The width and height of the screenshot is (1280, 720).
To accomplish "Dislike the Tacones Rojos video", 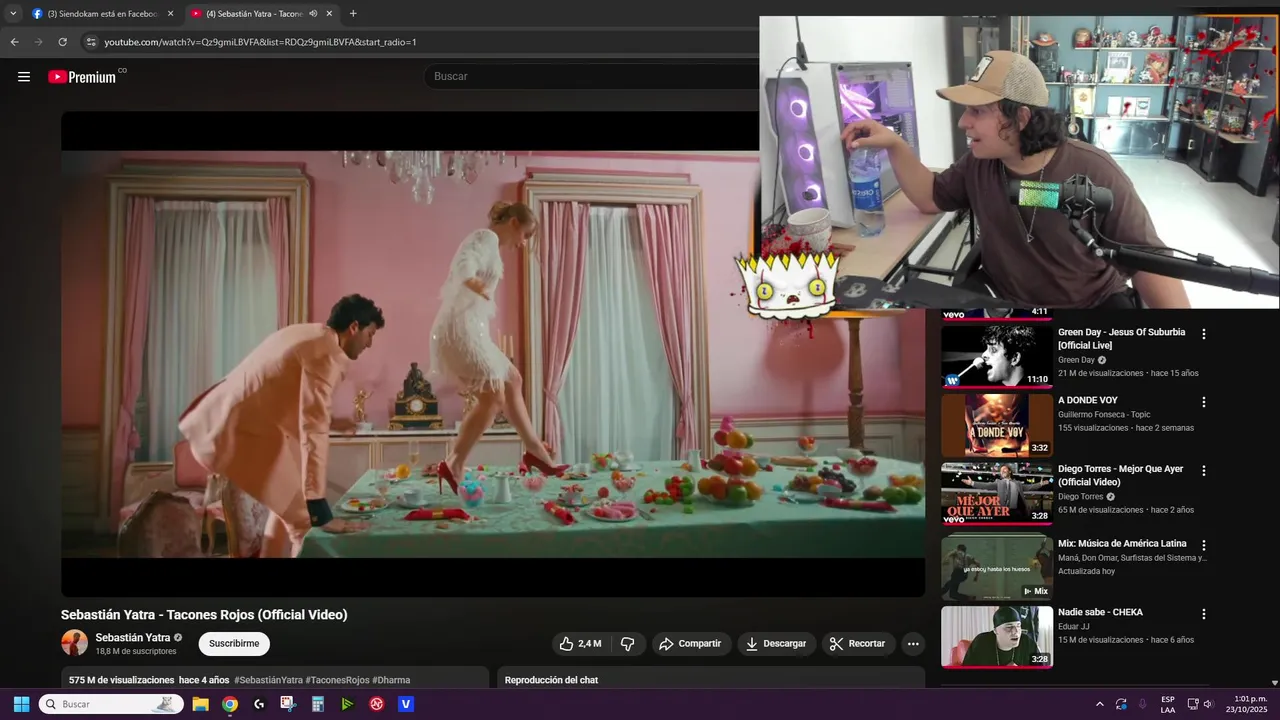I will pyautogui.click(x=628, y=644).
